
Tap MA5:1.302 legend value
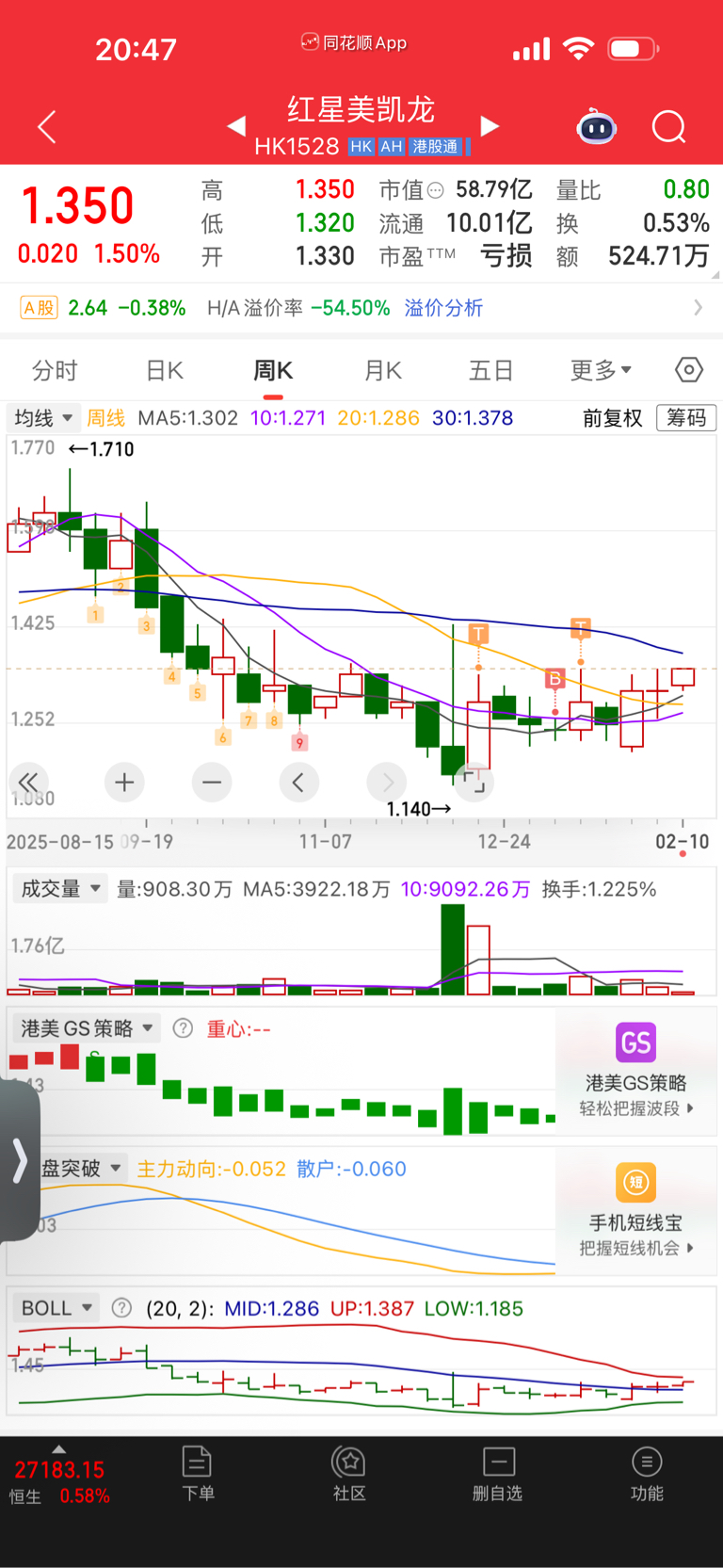point(187,417)
